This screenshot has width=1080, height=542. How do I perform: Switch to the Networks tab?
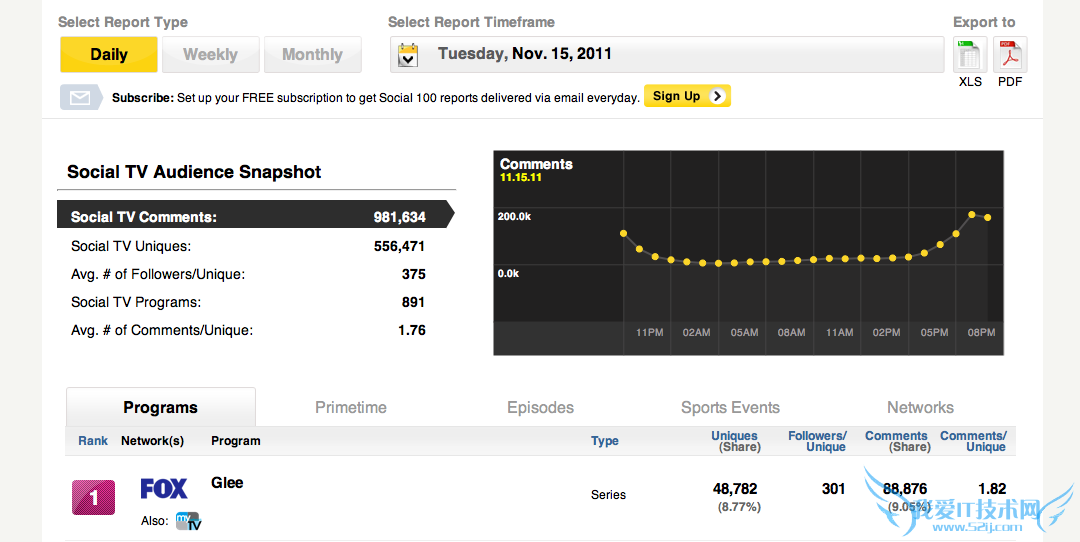coord(920,408)
